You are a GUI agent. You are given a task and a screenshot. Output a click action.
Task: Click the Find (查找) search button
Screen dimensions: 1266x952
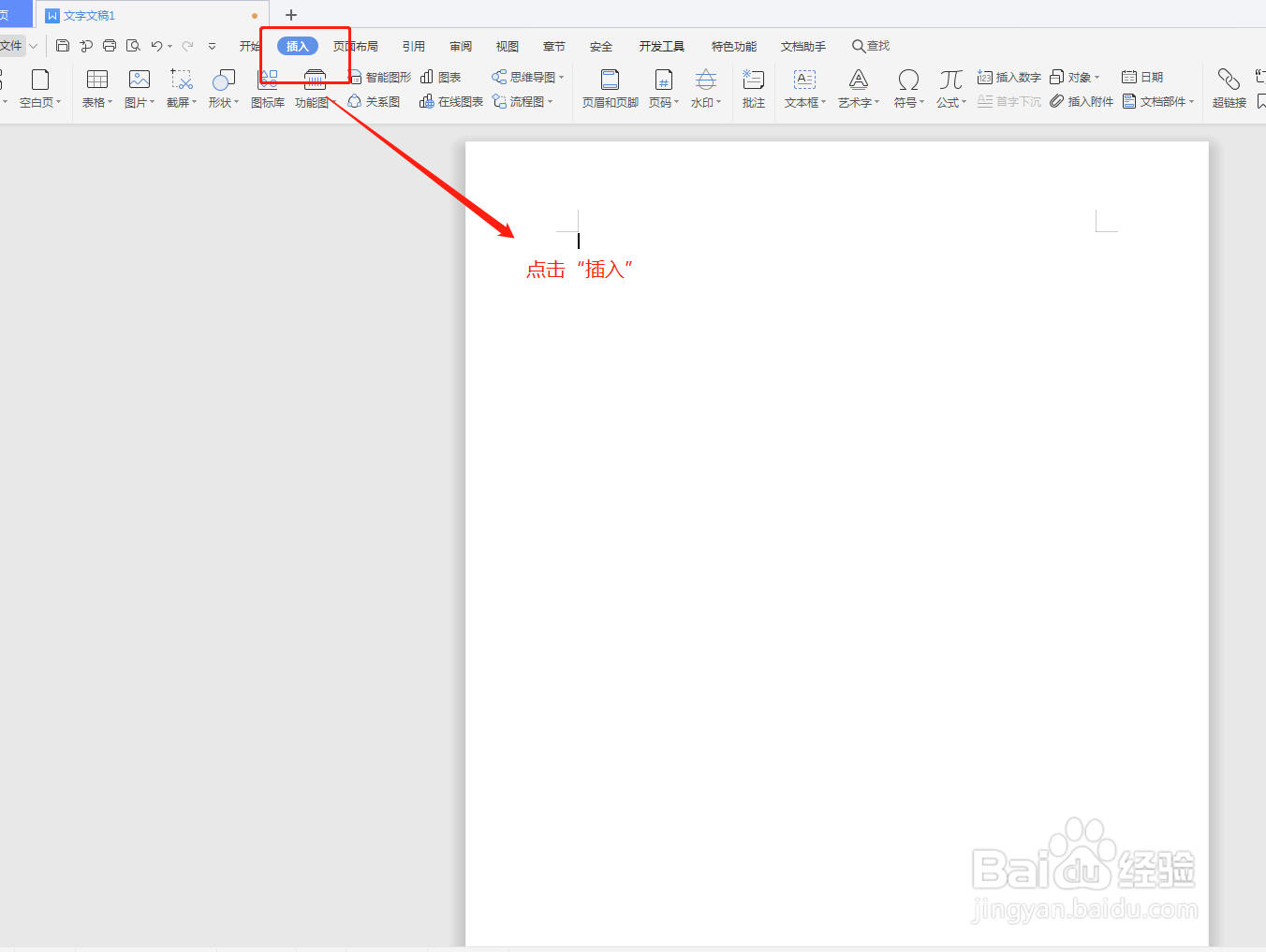[871, 46]
